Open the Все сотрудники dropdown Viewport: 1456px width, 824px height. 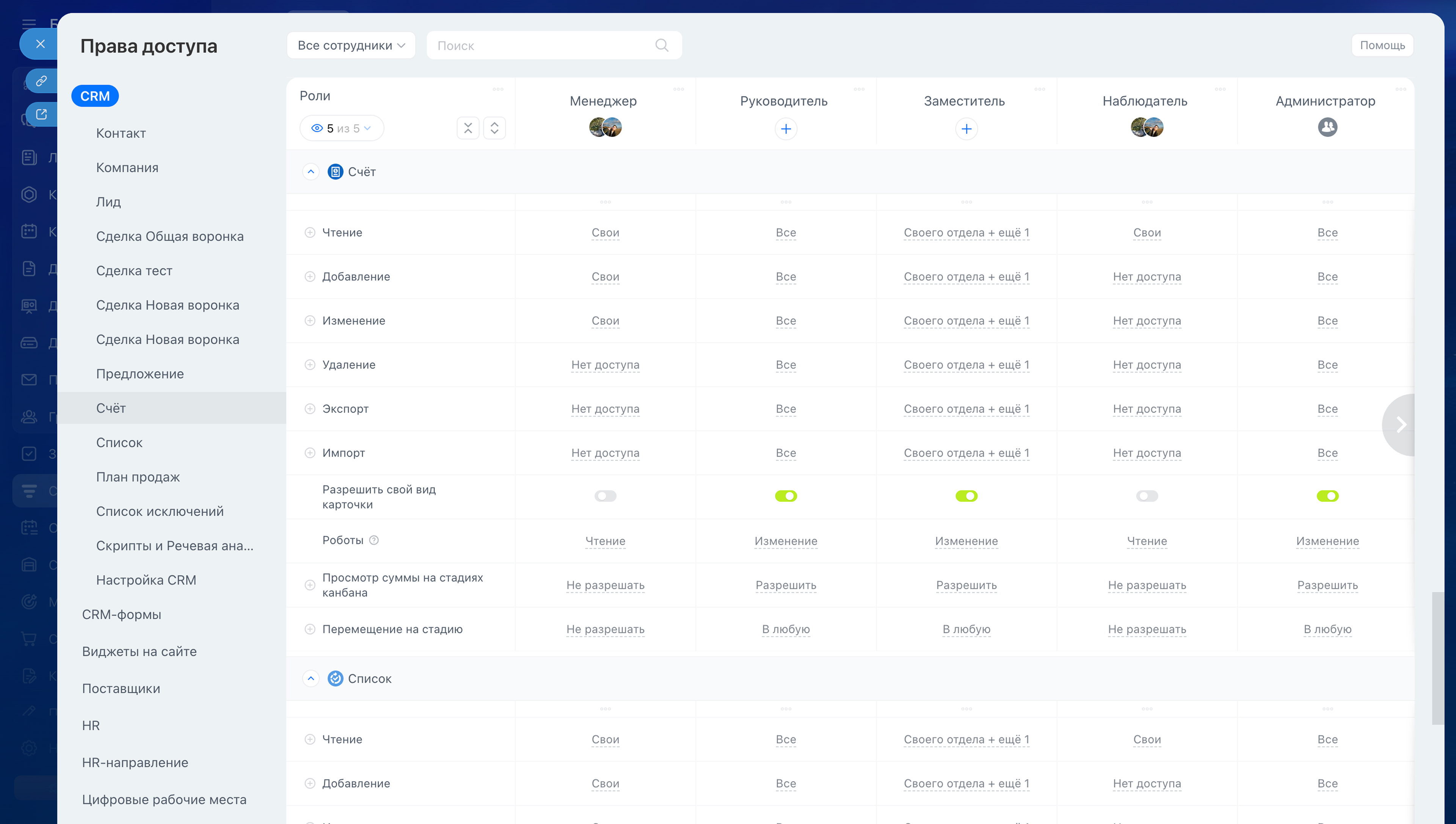pyautogui.click(x=351, y=45)
